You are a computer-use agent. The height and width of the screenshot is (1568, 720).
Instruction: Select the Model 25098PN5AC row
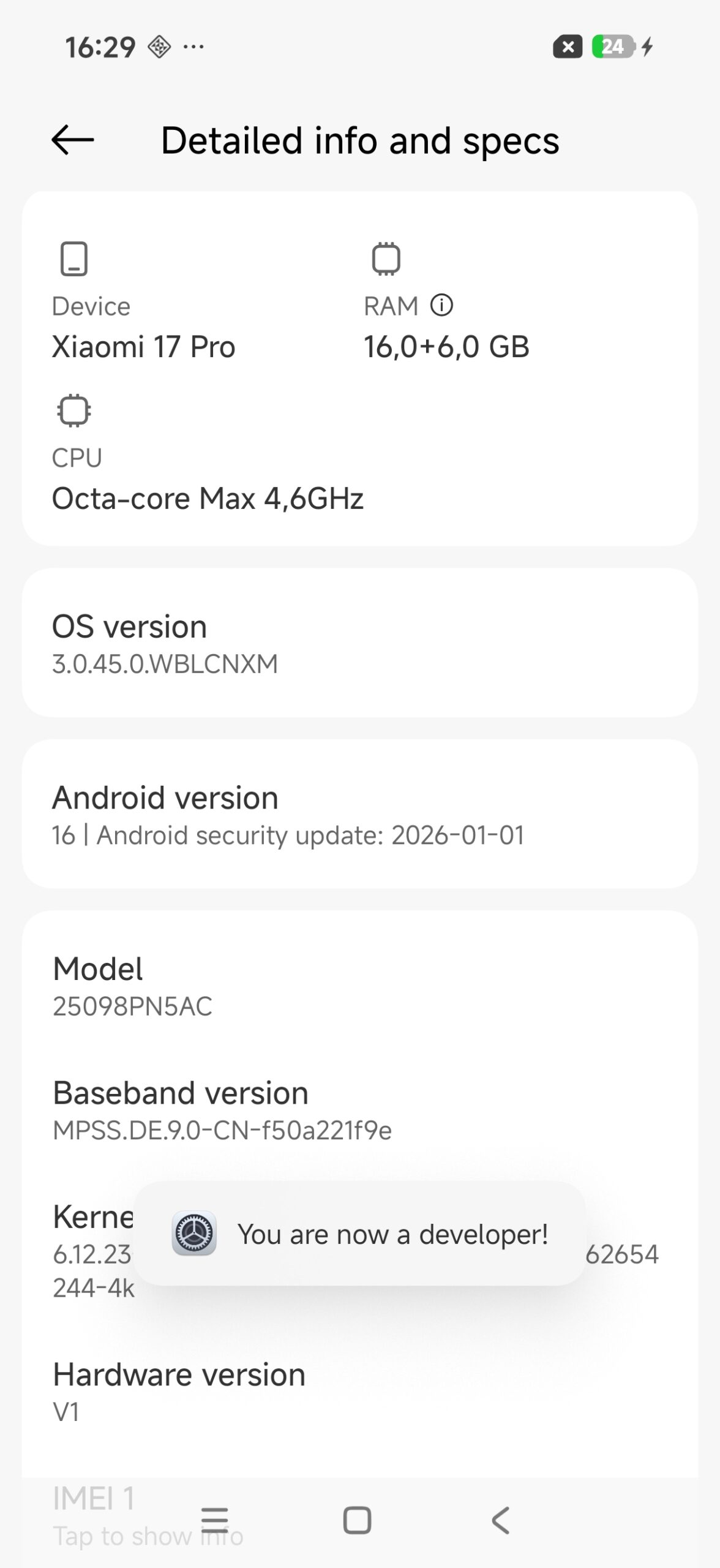click(359, 986)
